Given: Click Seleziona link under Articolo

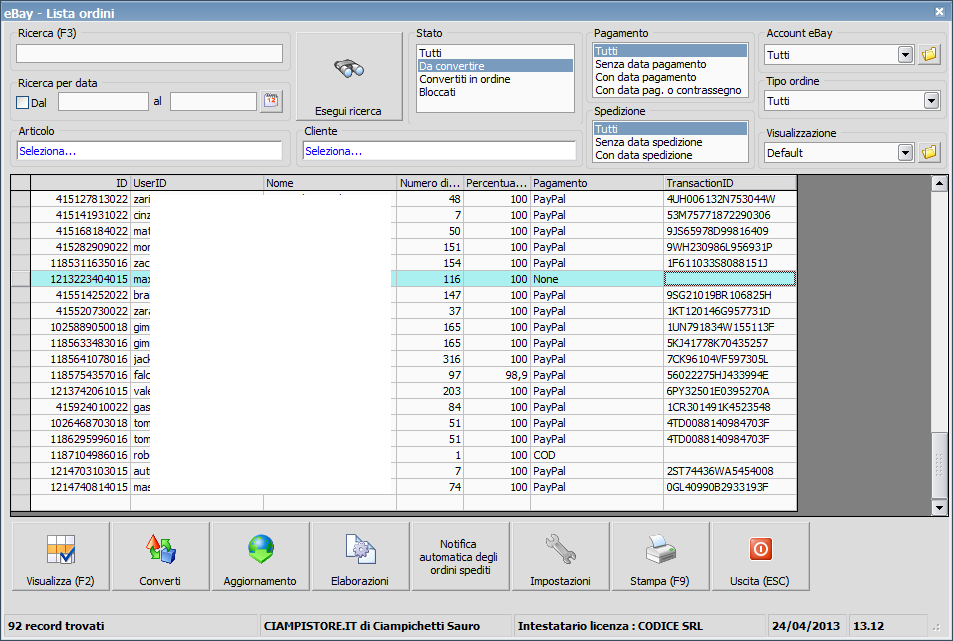Looking at the screenshot, I should click(x=47, y=151).
